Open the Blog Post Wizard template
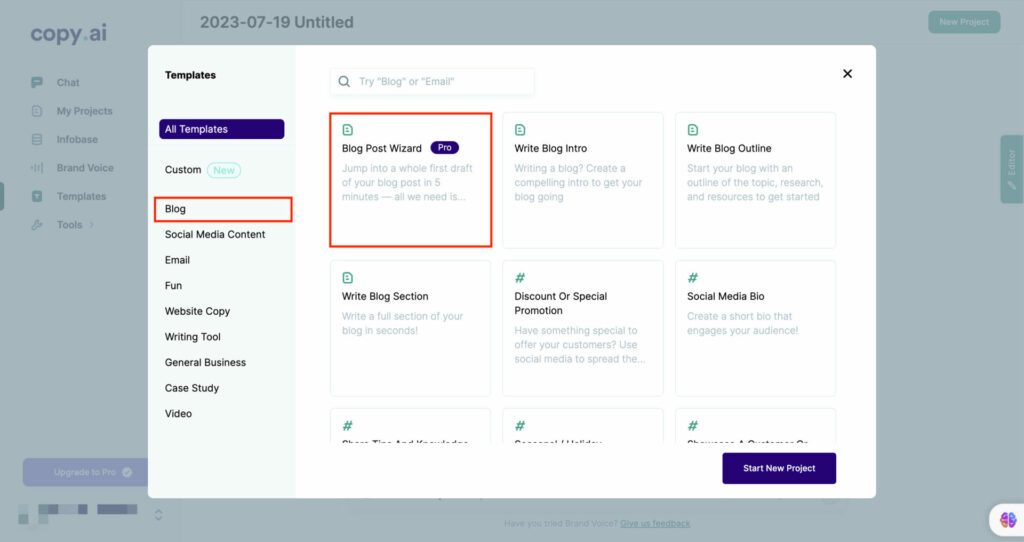The image size is (1024, 542). (411, 180)
